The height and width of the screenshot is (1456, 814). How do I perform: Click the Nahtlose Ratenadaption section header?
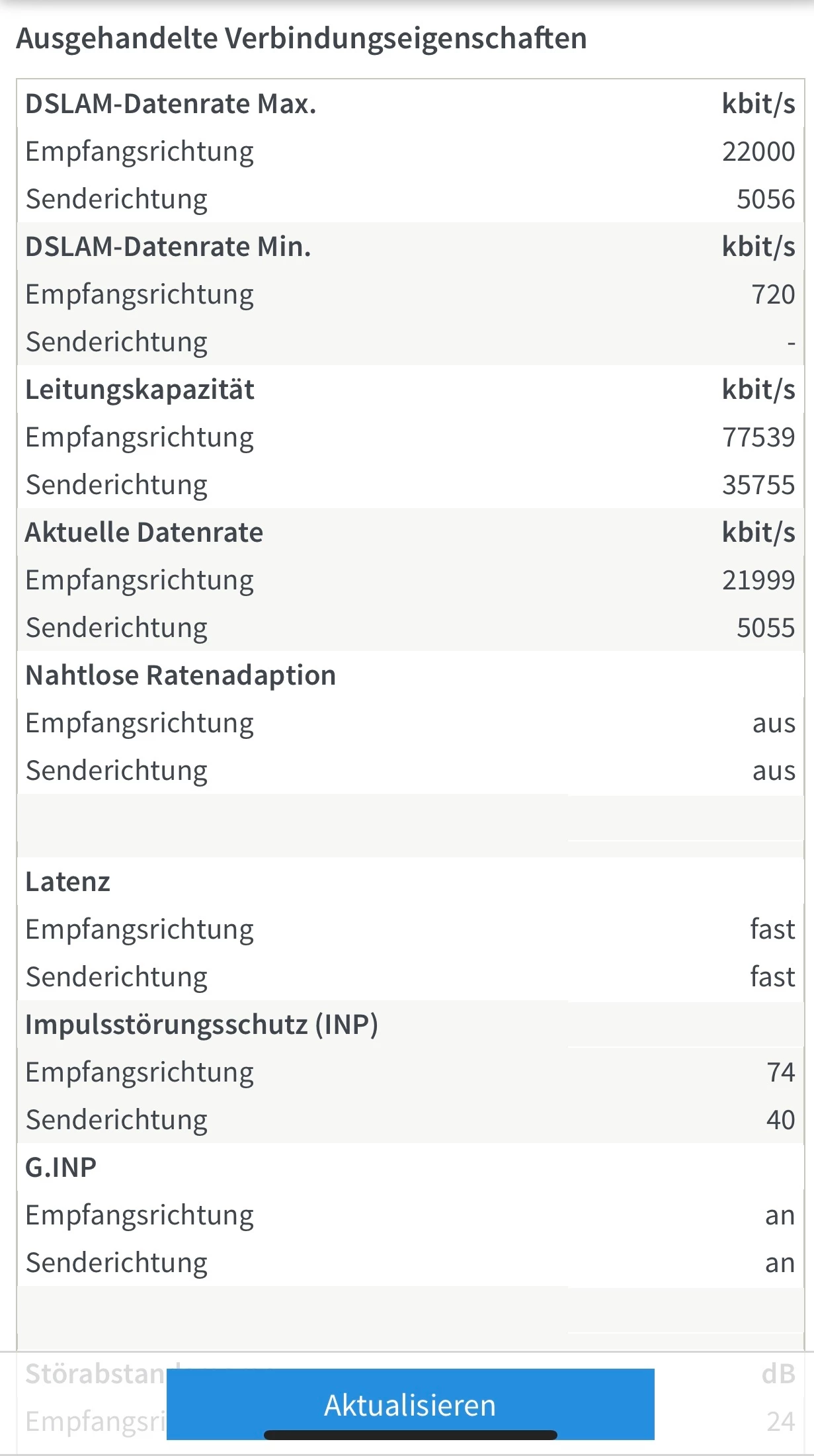pyautogui.click(x=181, y=675)
